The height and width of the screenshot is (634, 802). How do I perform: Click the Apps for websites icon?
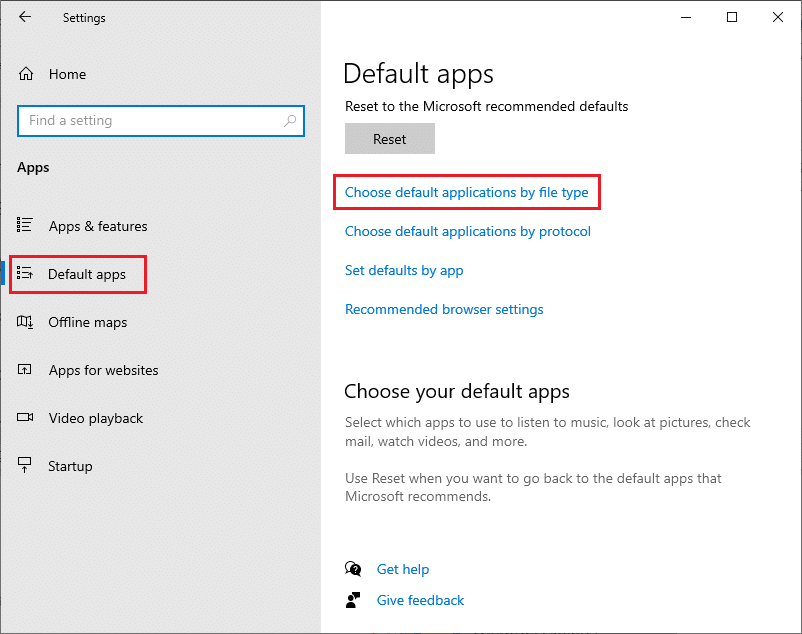(27, 370)
